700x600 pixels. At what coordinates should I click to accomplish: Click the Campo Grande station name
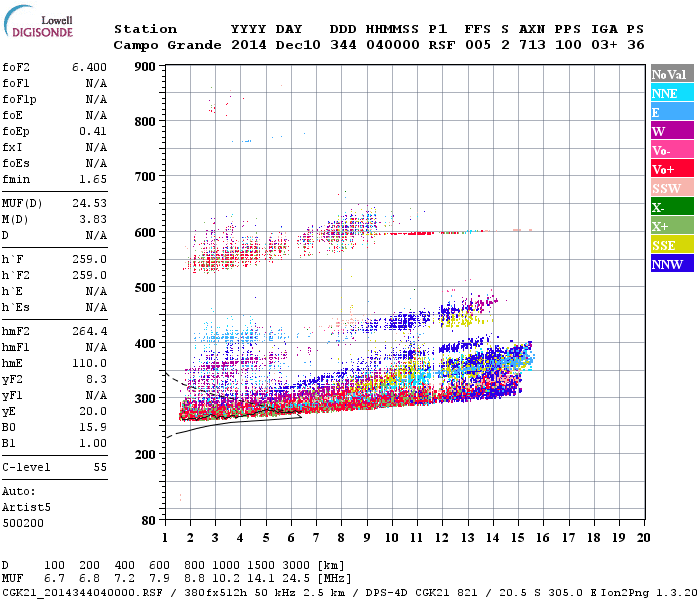[x=167, y=45]
